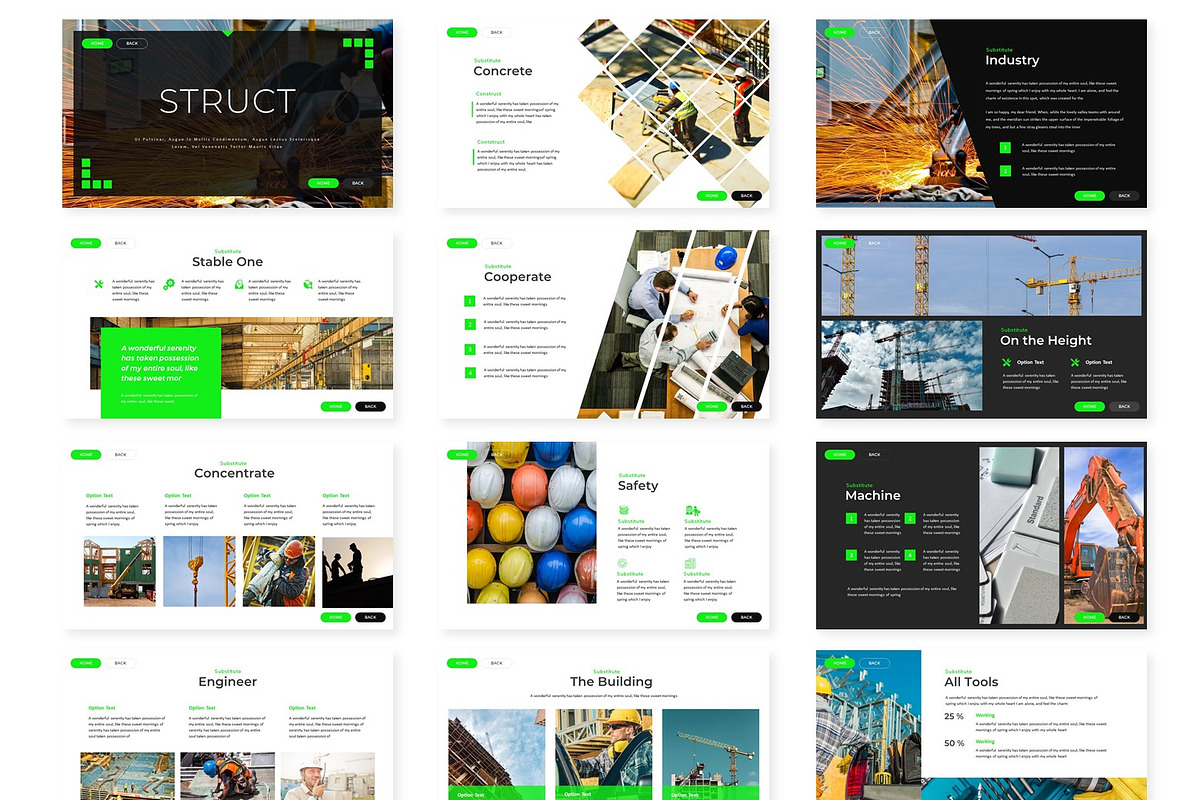Select numbered marker 1 on Cooperate slide
Screen dimensions: 1200x800
470,299
